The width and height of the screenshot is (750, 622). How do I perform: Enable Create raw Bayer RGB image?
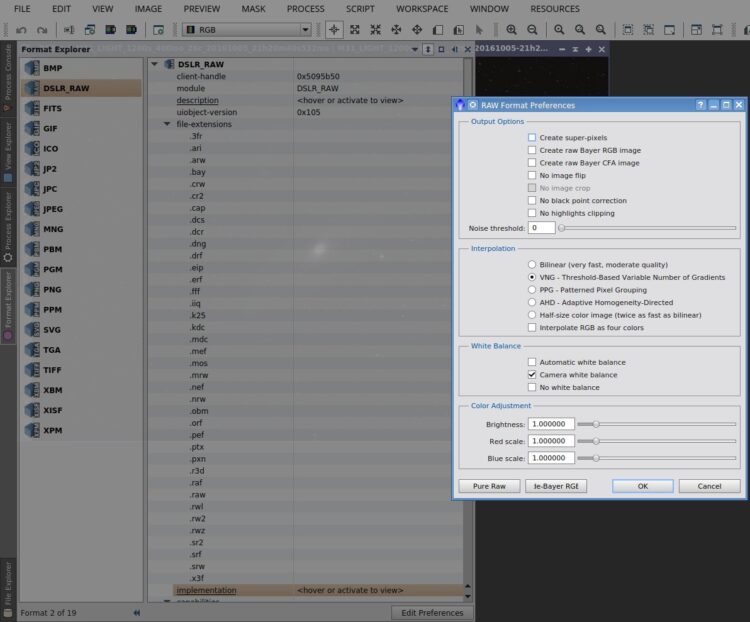(532, 150)
